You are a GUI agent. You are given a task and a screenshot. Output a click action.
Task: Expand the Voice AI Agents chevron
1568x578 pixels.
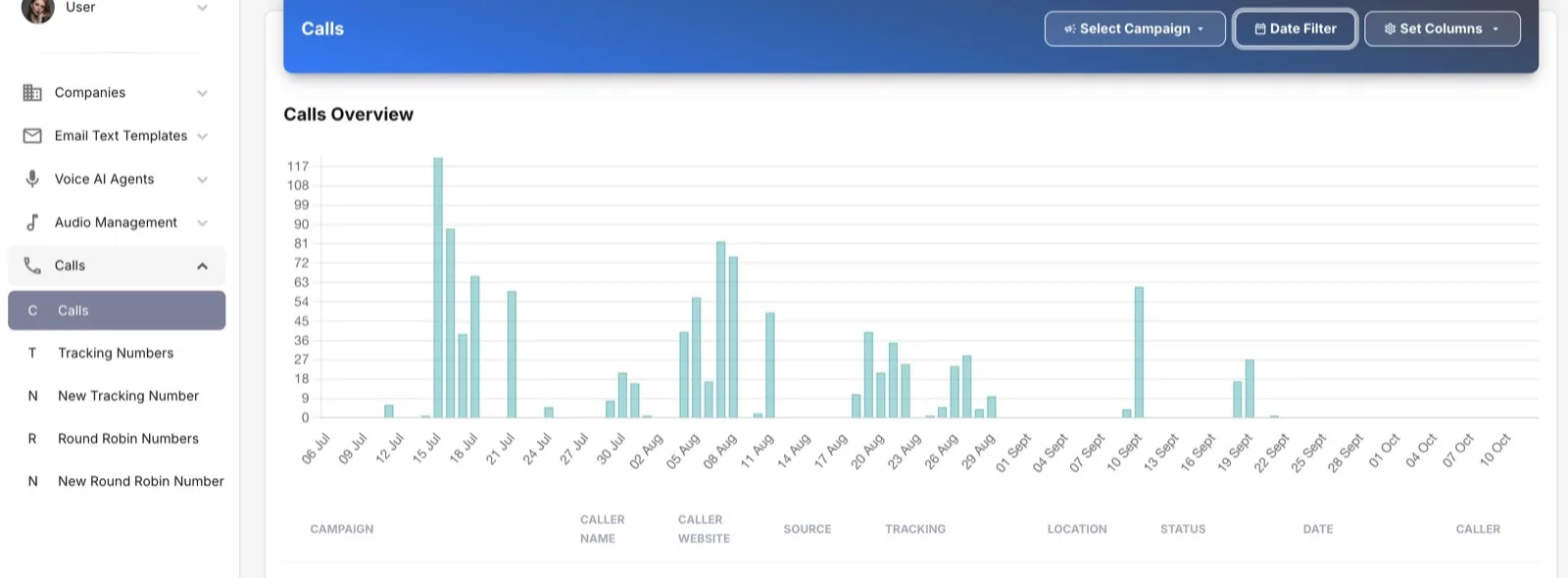click(x=202, y=179)
